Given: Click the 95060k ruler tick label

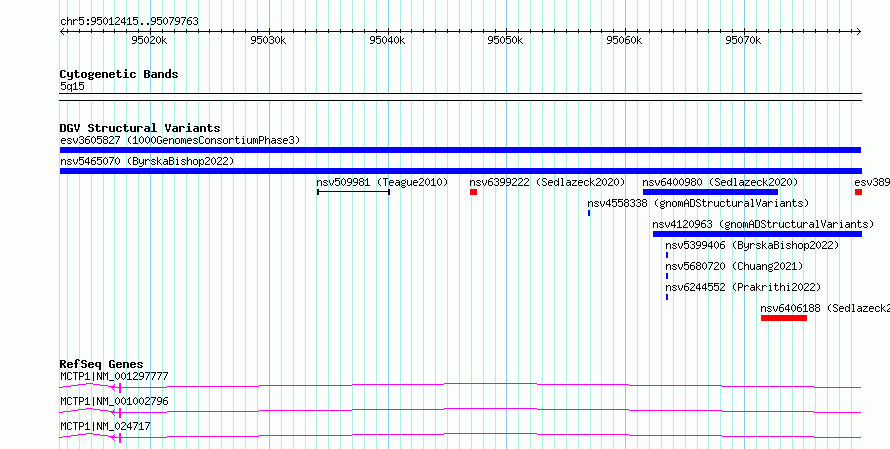Looking at the screenshot, I should 624,40.
